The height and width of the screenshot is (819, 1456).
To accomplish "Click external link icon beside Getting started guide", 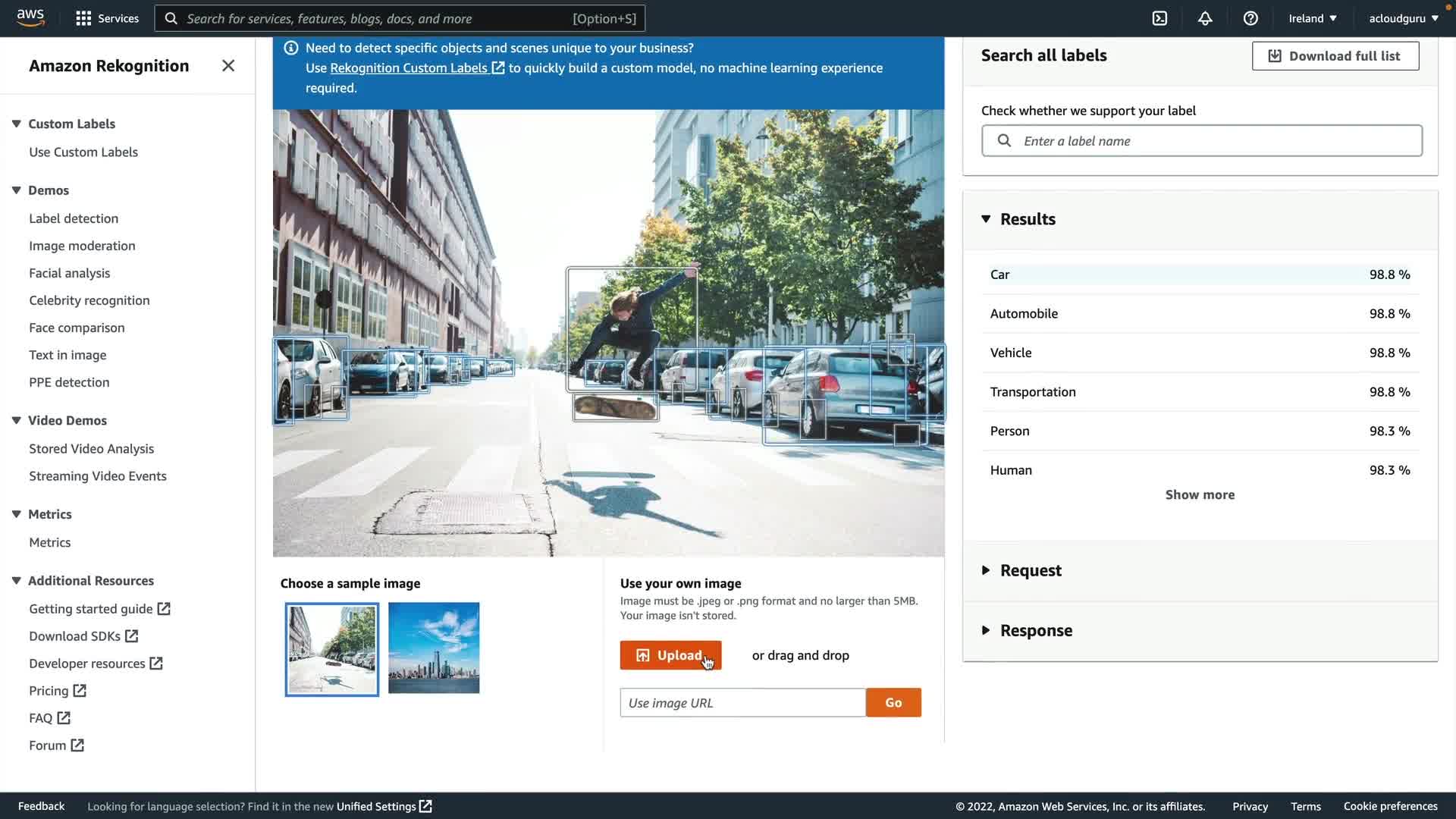I will tap(164, 609).
